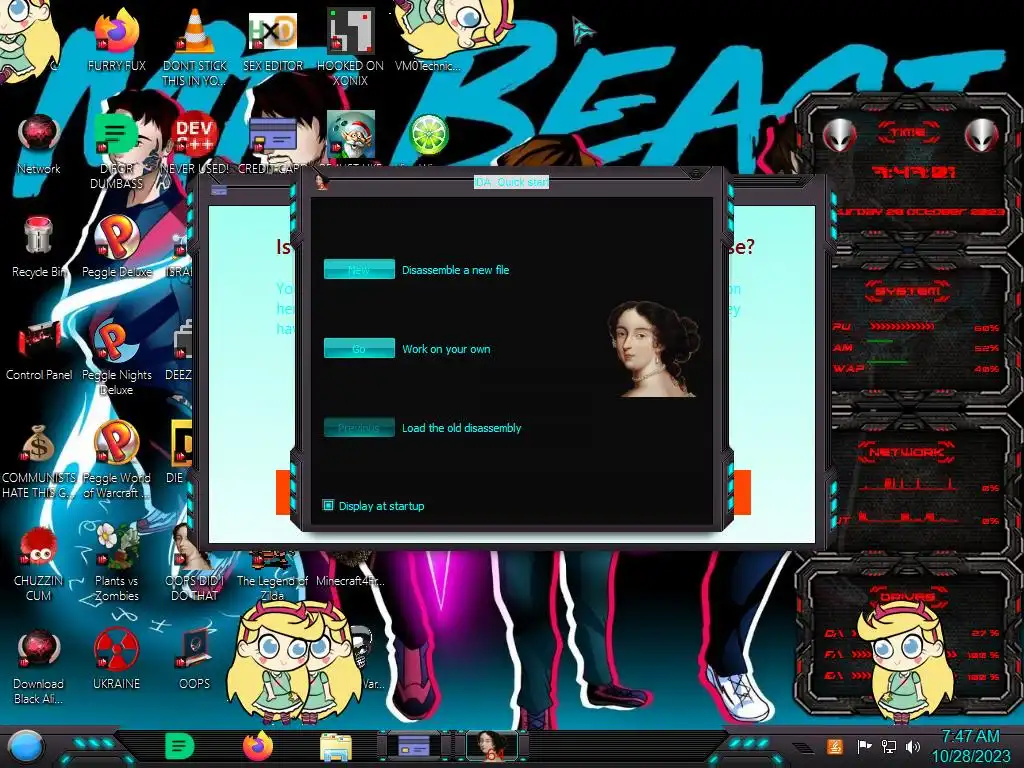1024x768 pixels.
Task: Click the SYSTEM gadget header
Action: (908, 291)
